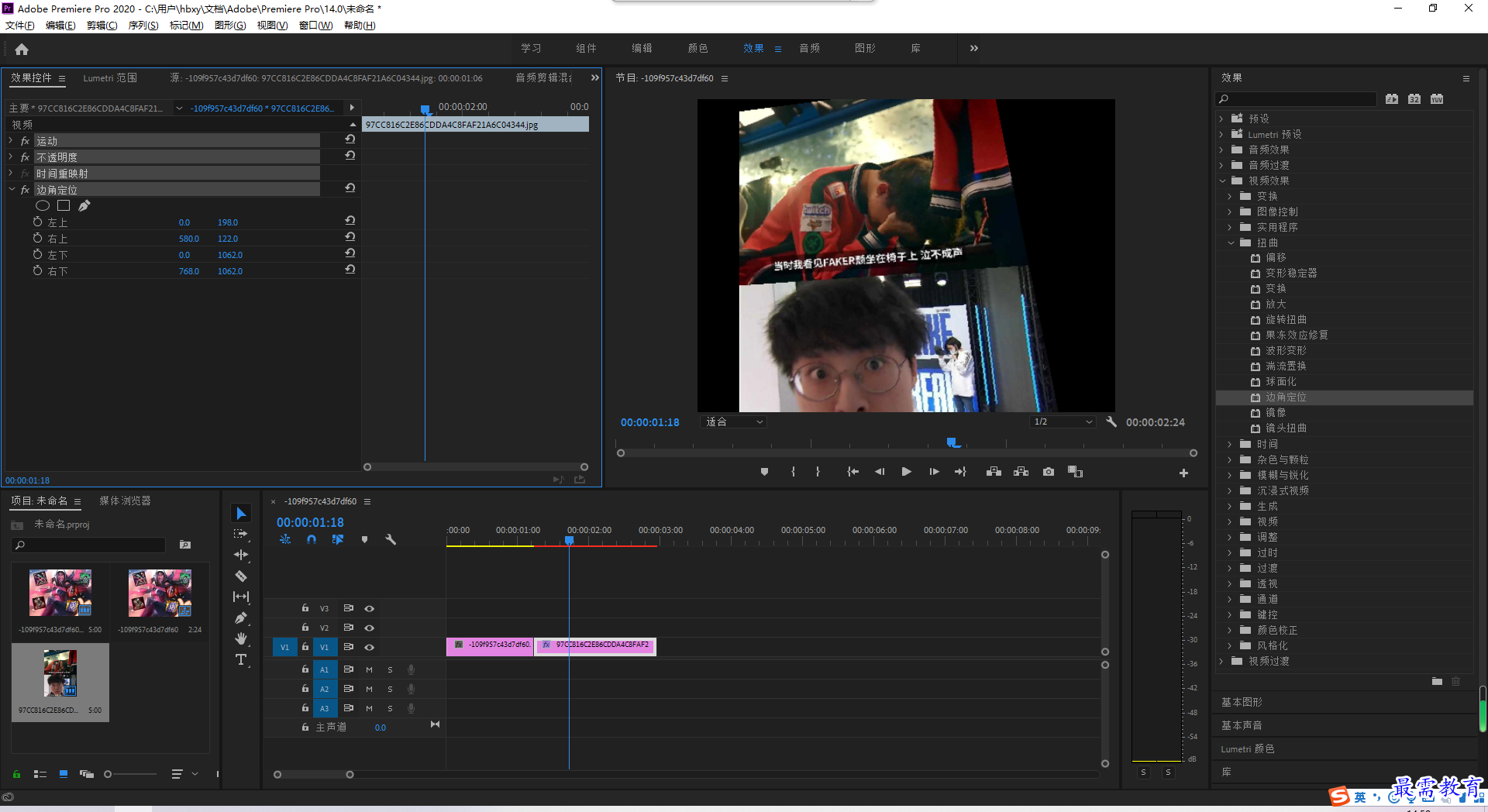Click the Effects search field

tap(1296, 98)
